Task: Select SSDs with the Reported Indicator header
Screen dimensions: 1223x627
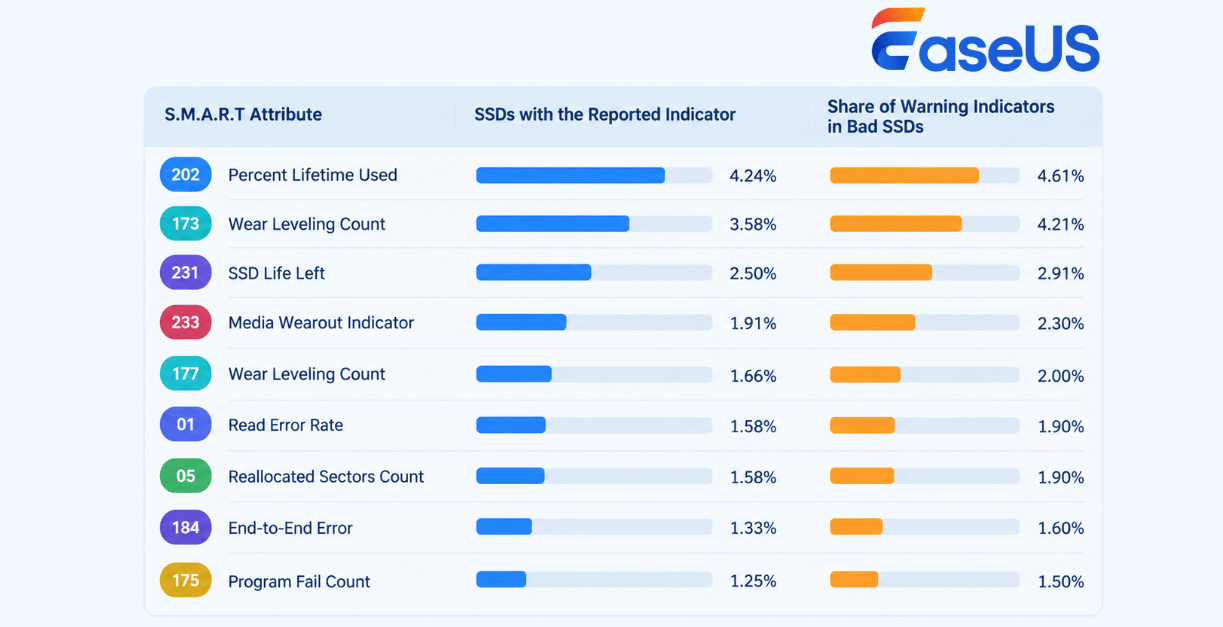Action: pos(605,115)
